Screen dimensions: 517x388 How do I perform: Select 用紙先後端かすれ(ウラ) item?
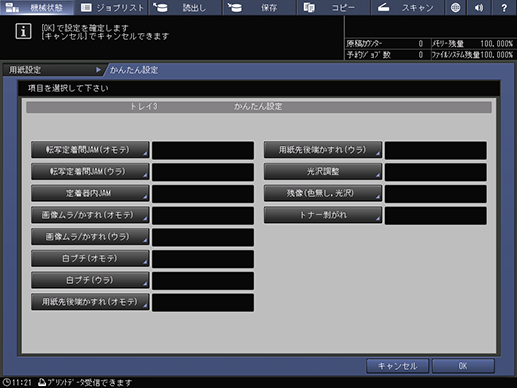(323, 150)
